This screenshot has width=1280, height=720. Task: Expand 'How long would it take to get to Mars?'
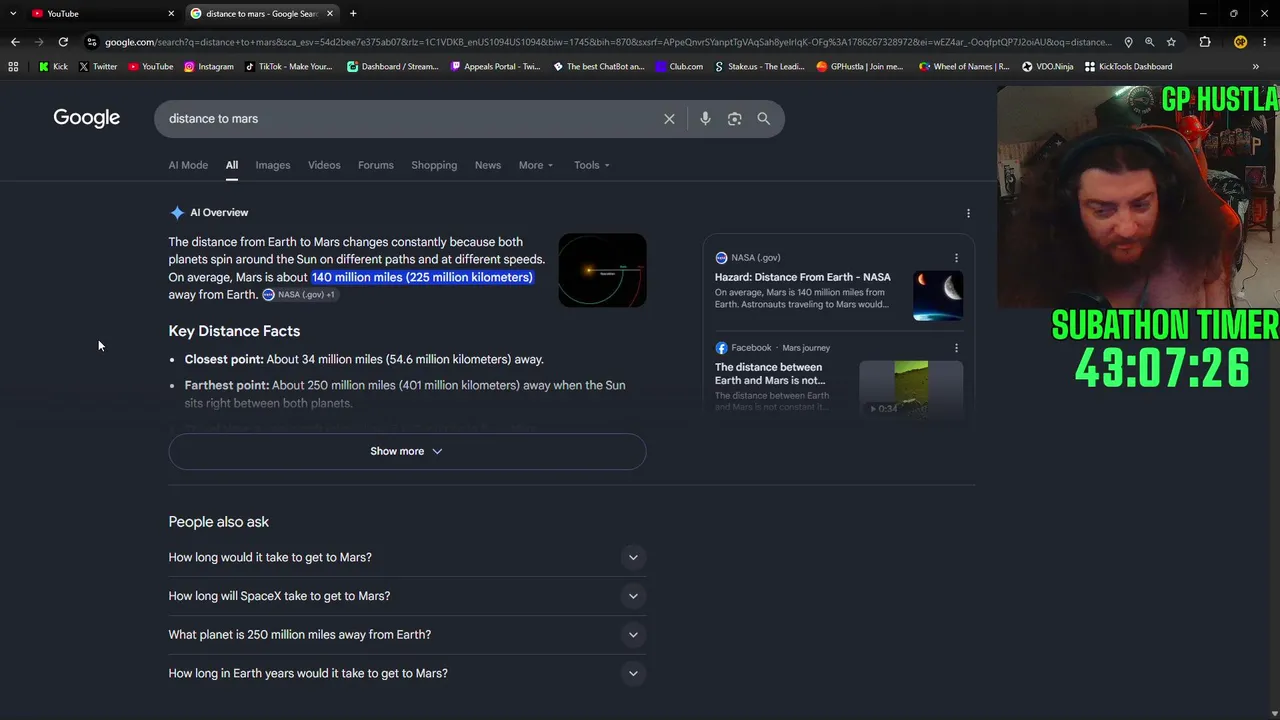coord(407,557)
